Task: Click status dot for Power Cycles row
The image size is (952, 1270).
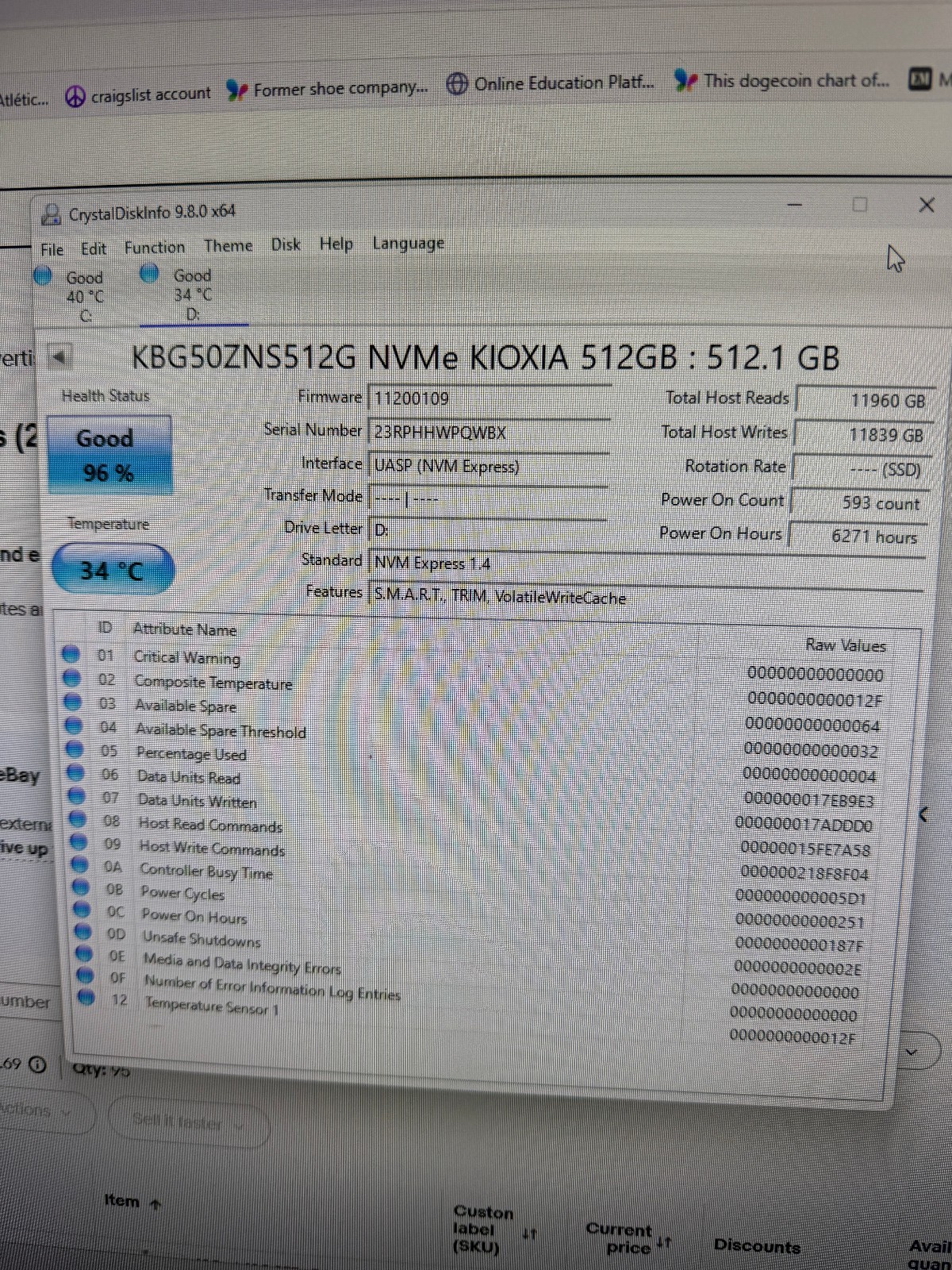Action: click(x=82, y=887)
